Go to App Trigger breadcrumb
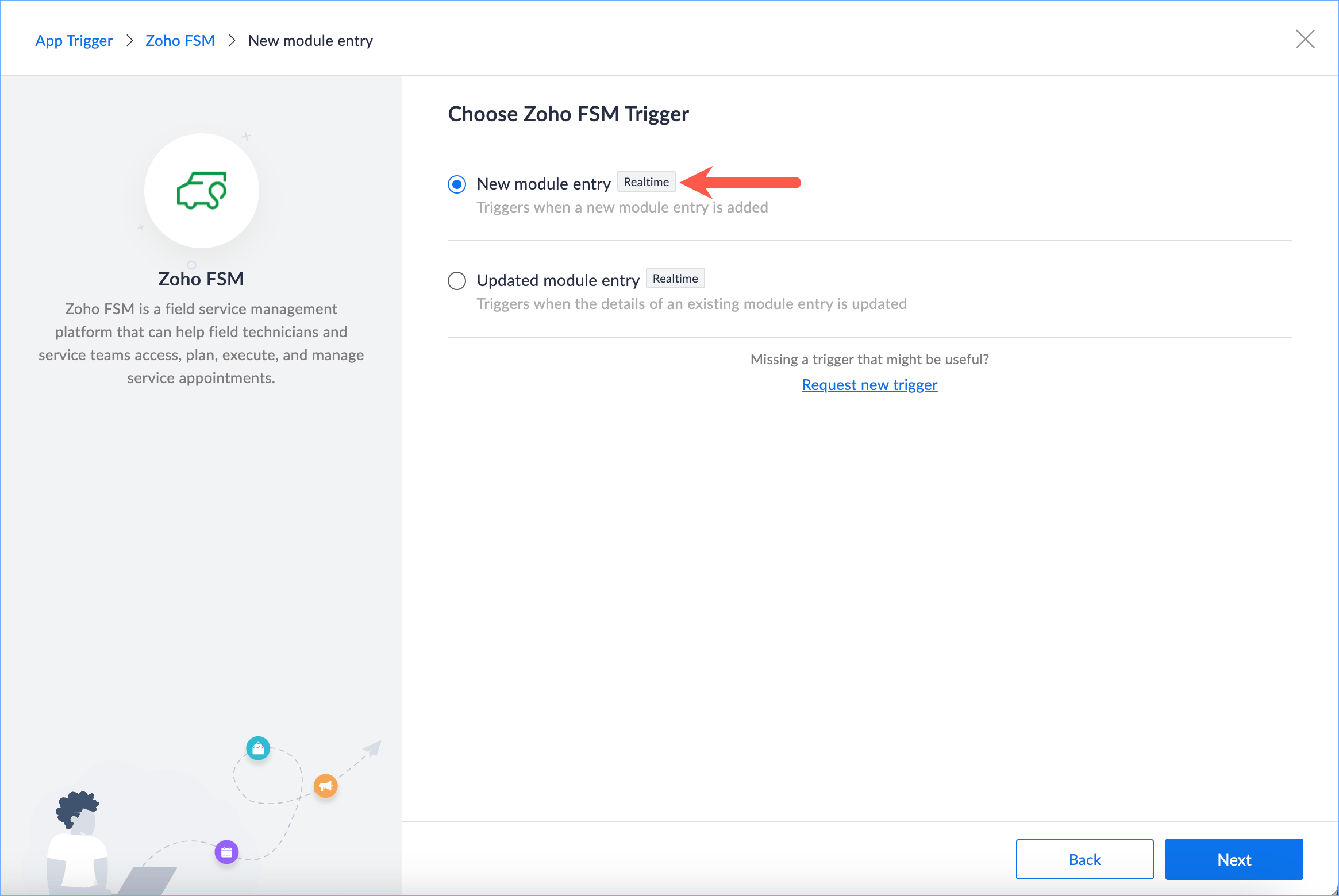Viewport: 1339px width, 896px height. point(74,41)
